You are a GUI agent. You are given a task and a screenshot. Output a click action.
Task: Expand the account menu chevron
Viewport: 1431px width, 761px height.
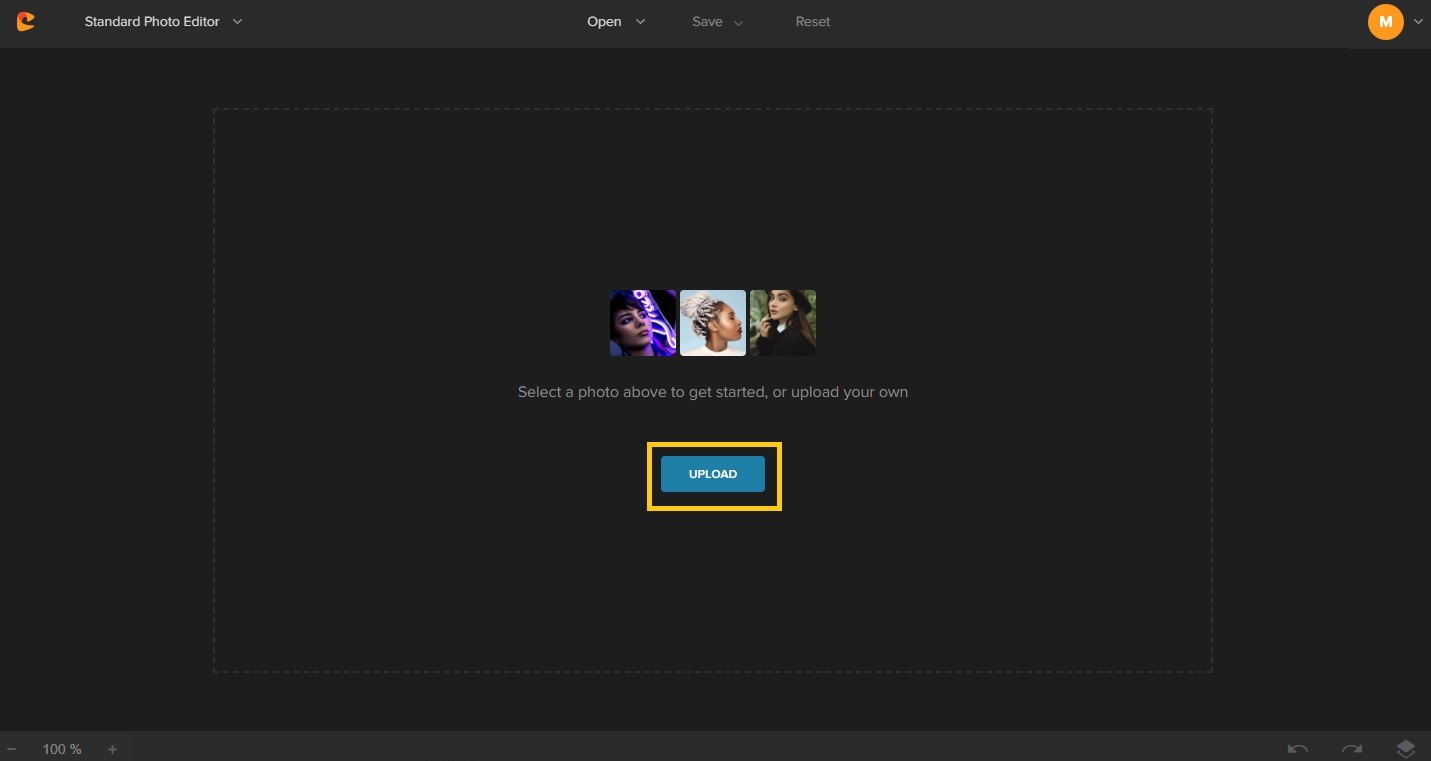tap(1418, 21)
